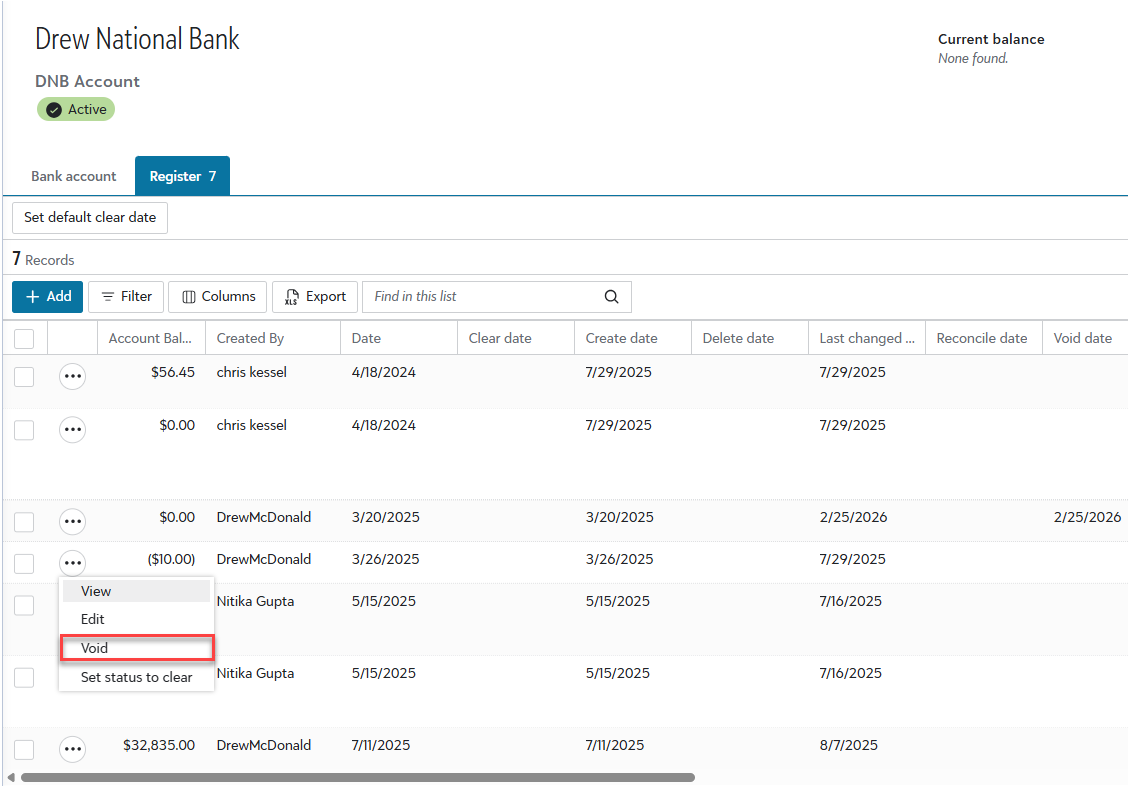Select checkbox for the $32,835.00 record
This screenshot has height=786, width=1128.
pos(24,749)
